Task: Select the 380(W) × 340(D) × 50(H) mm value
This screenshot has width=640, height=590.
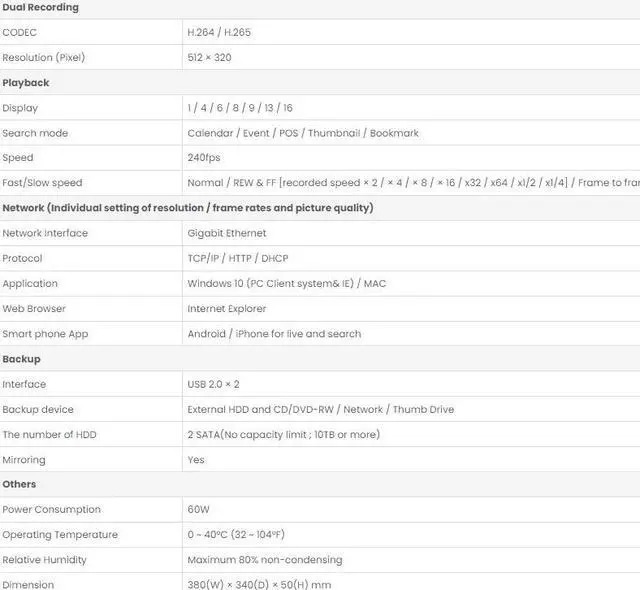Action: (259, 585)
